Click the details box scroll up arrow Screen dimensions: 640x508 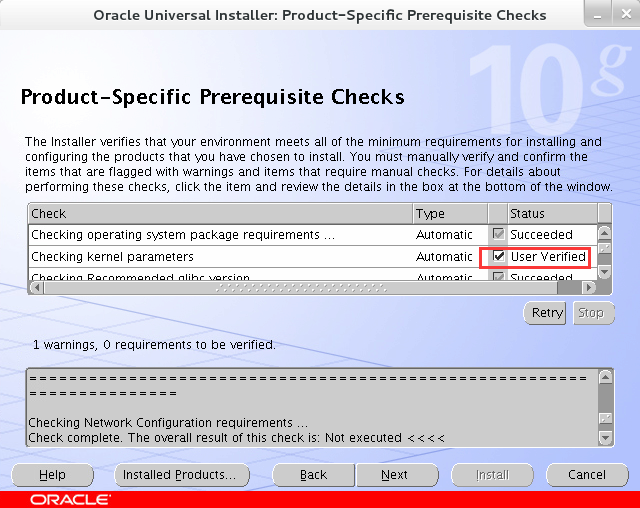pos(605,377)
